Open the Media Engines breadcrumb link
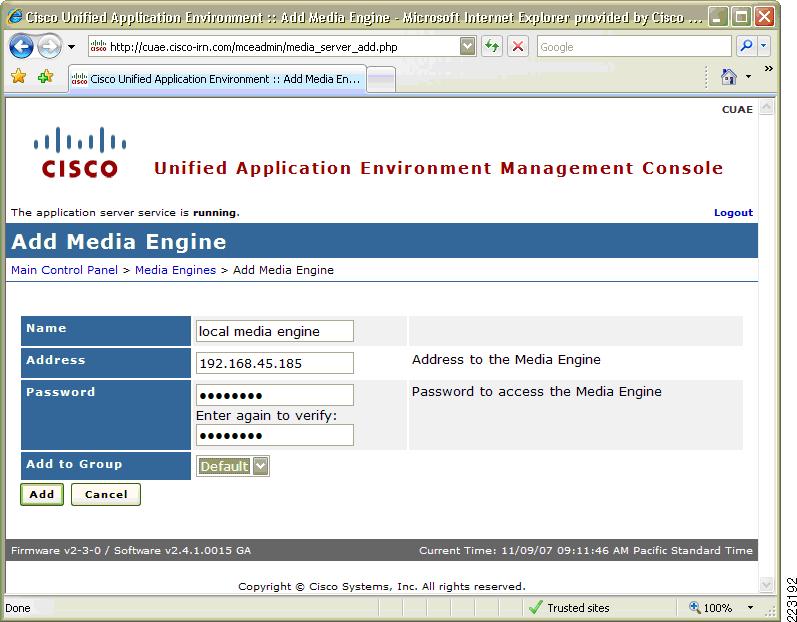 [x=175, y=270]
